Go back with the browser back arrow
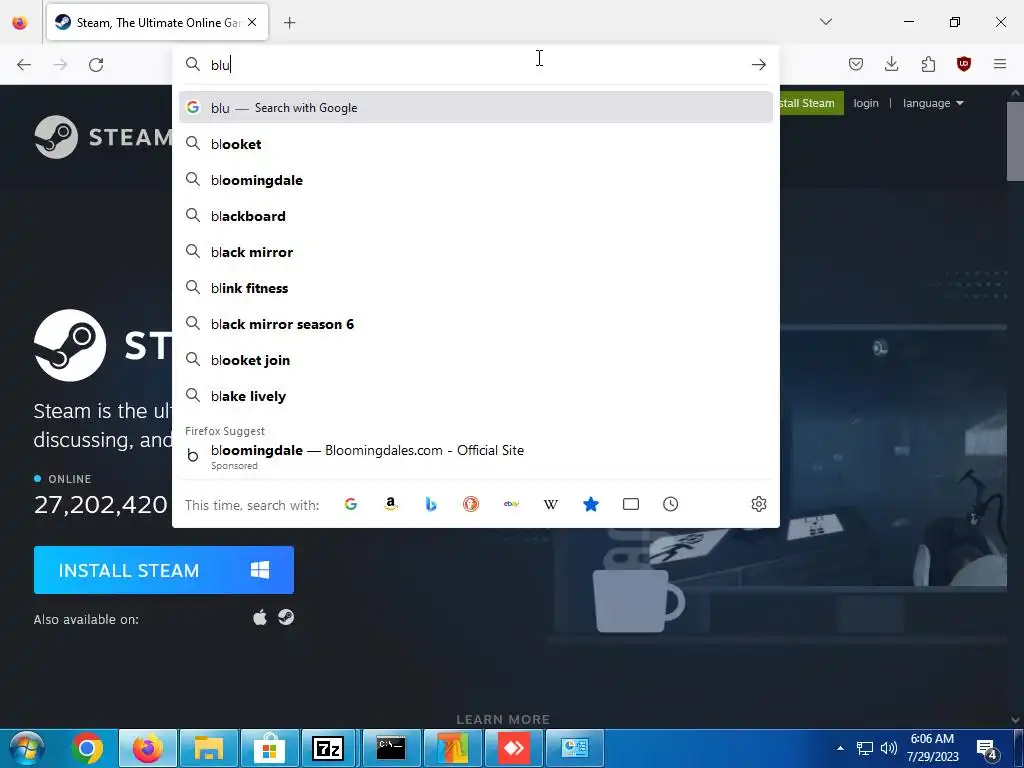This screenshot has height=768, width=1024. click(24, 65)
